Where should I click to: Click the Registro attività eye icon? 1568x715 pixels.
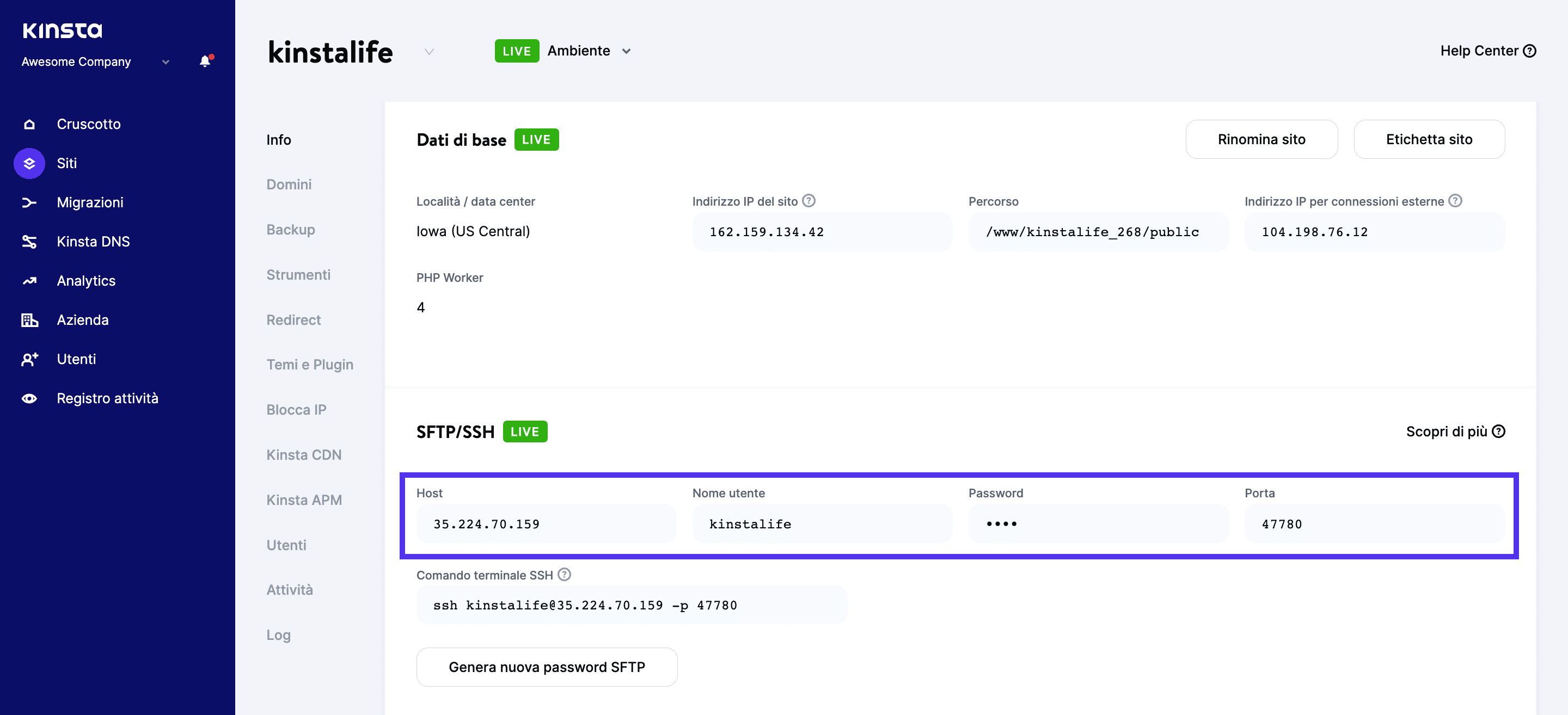point(29,398)
